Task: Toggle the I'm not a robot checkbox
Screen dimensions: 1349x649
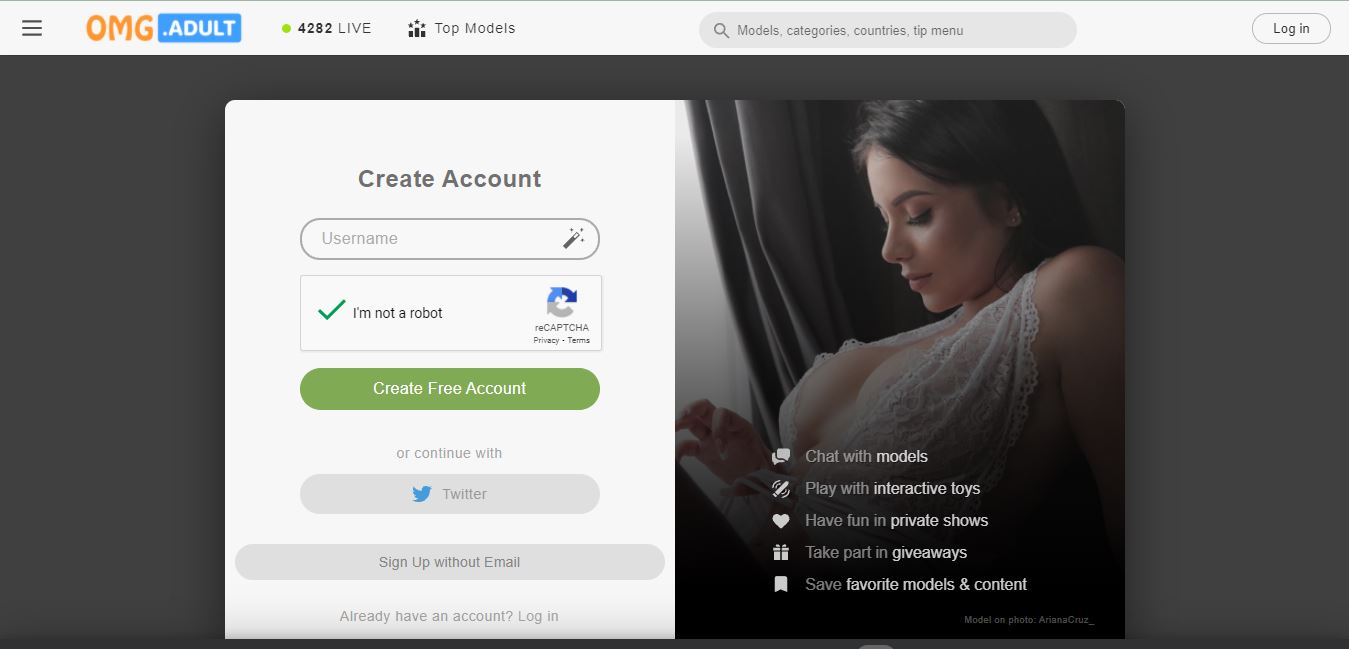Action: (x=331, y=311)
